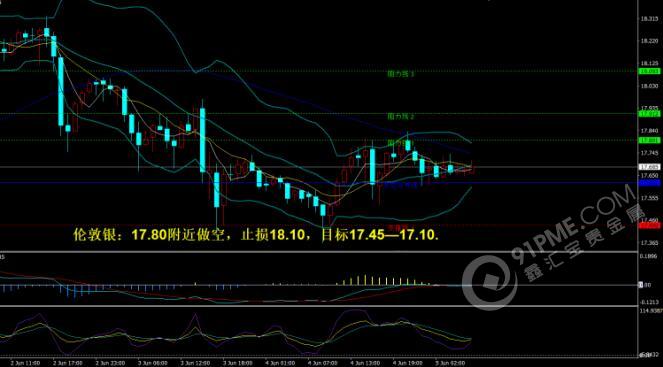Viewport: 663px width, 367px height.
Task: Click the 18.220 price scale label
Action: [x=649, y=41]
